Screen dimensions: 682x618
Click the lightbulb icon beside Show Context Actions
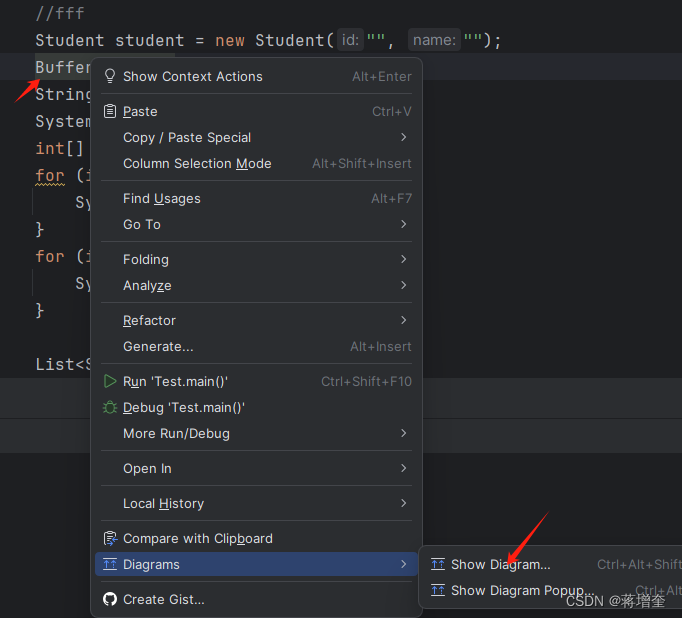click(x=110, y=76)
